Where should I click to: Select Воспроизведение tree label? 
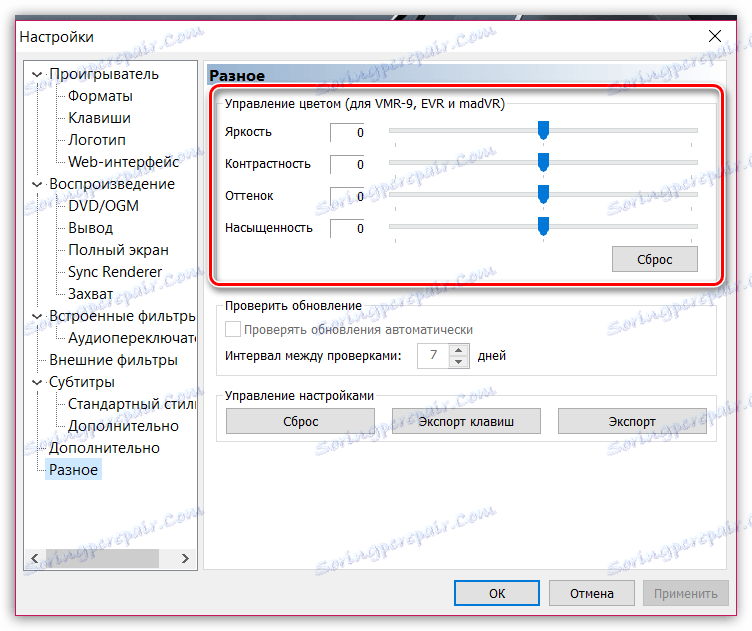coord(112,184)
